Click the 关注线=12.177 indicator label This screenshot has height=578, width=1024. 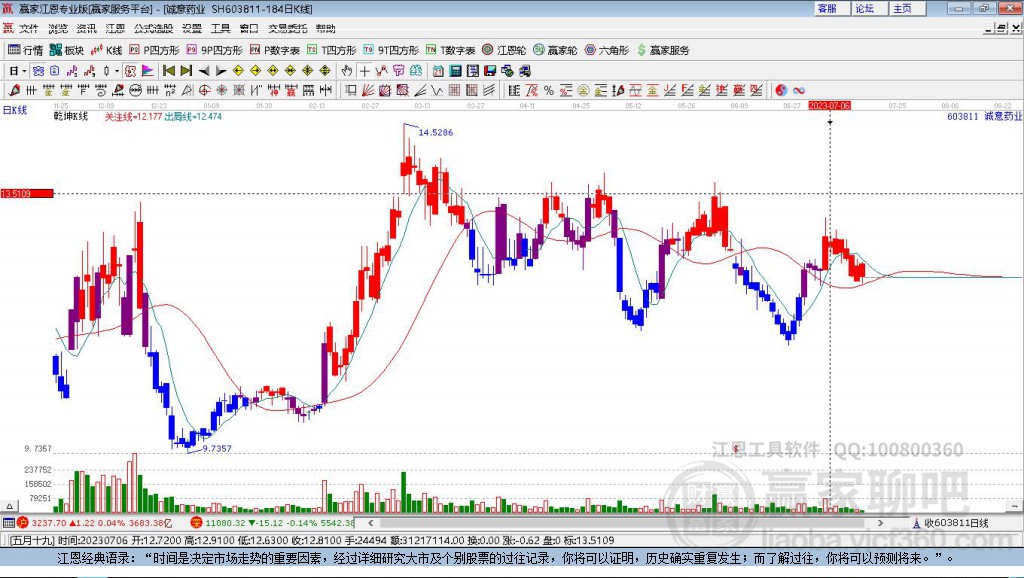pos(133,116)
